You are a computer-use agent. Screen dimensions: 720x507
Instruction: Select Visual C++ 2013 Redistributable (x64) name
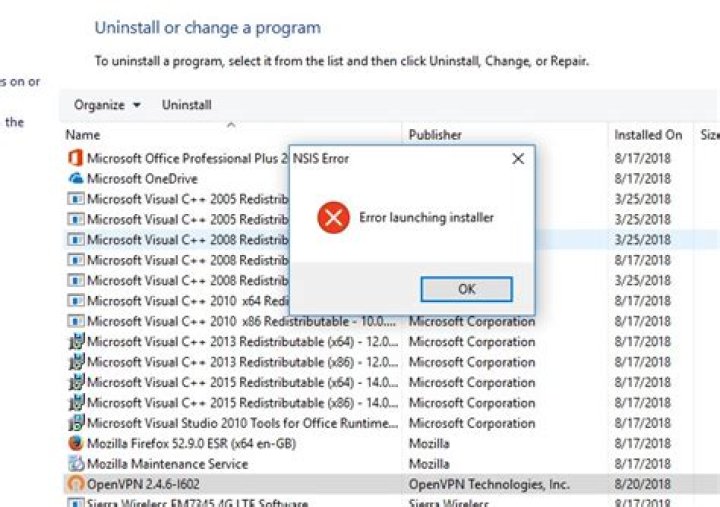[x=242, y=342]
